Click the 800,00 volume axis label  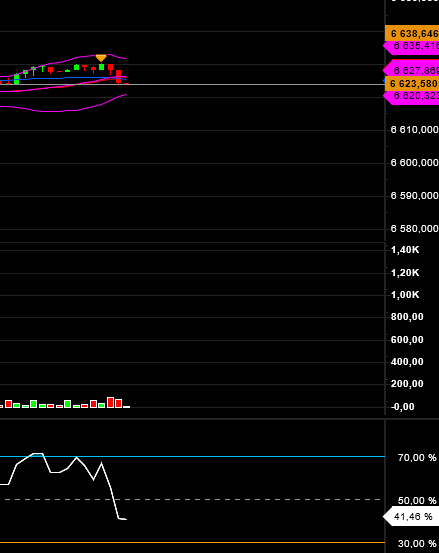tap(407, 317)
